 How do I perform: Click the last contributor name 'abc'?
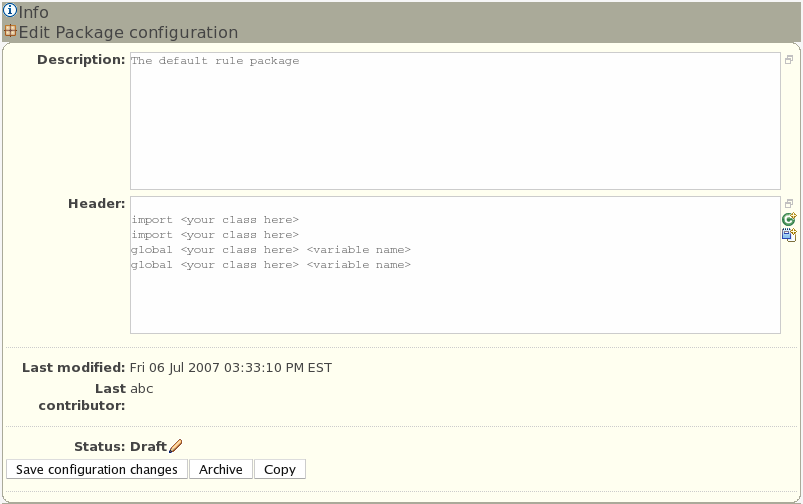click(142, 389)
